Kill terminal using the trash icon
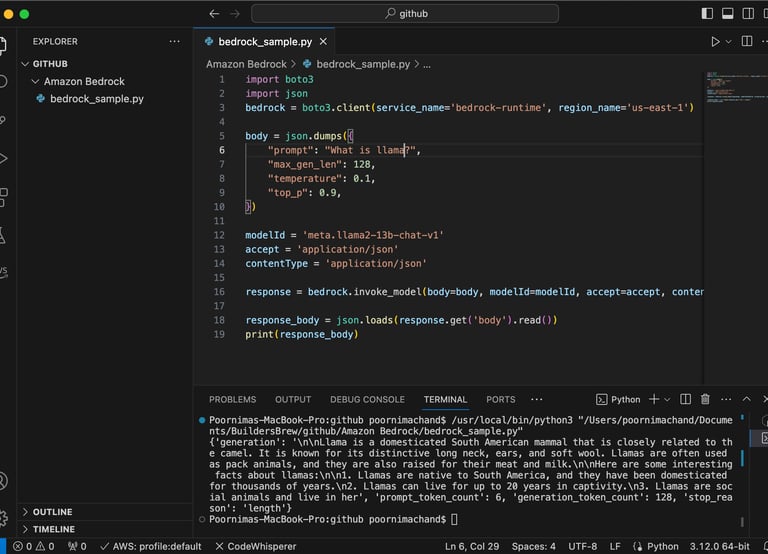Viewport: 768px width, 554px height. point(706,399)
